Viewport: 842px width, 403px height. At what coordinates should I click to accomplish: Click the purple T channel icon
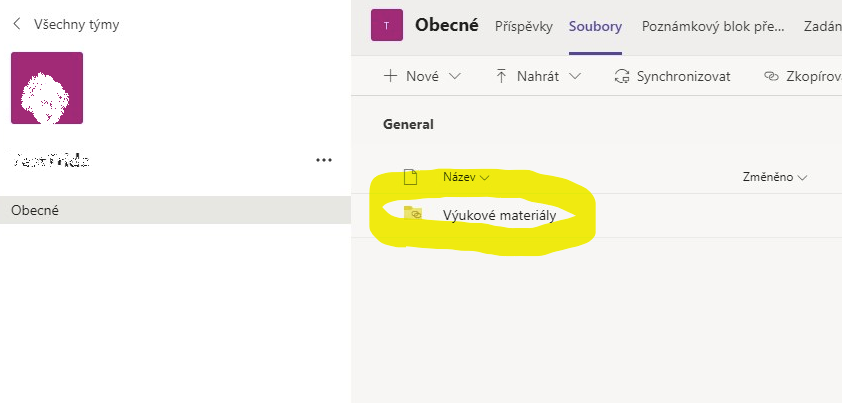(387, 25)
